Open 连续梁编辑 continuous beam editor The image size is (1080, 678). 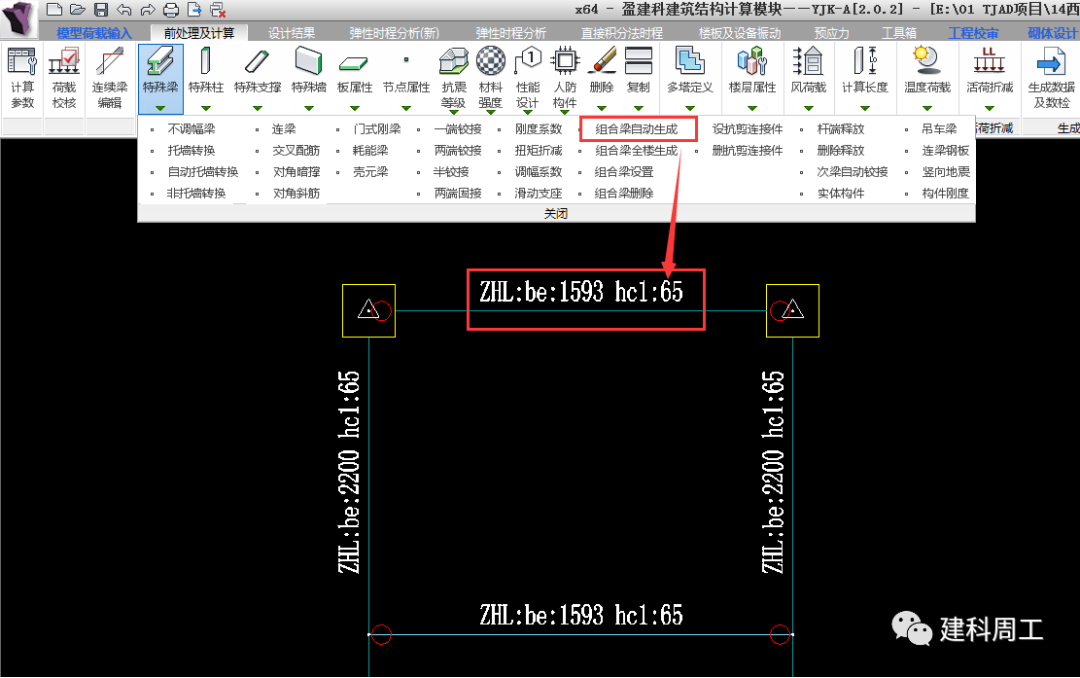(110, 78)
